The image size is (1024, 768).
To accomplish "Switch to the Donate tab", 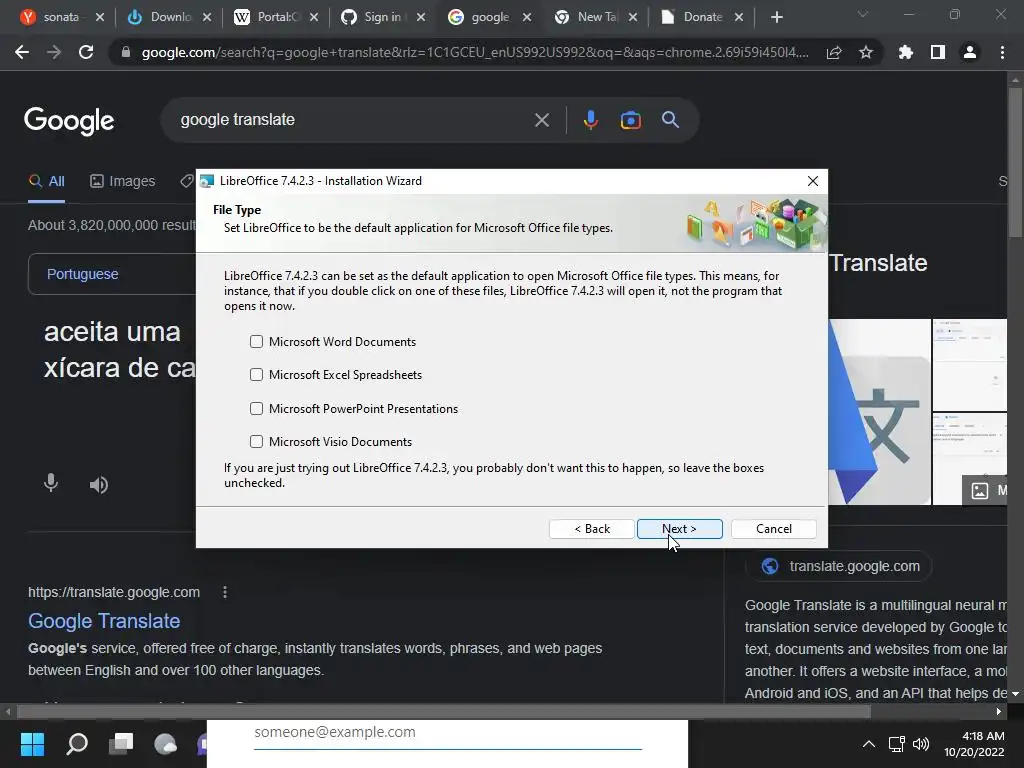I will pos(702,17).
